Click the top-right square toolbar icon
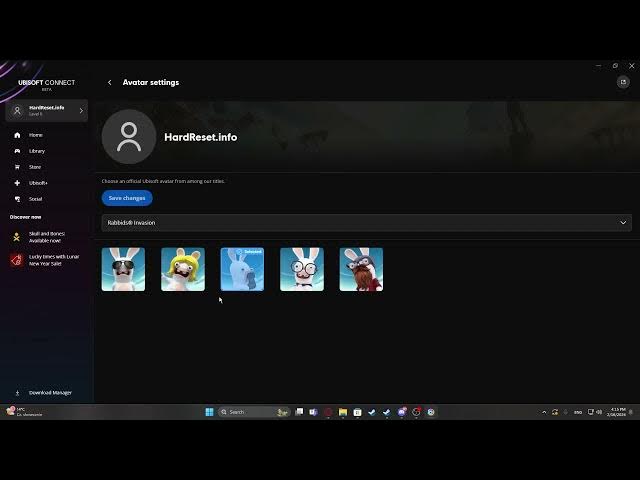Viewport: 640px width, 480px height. 623,82
